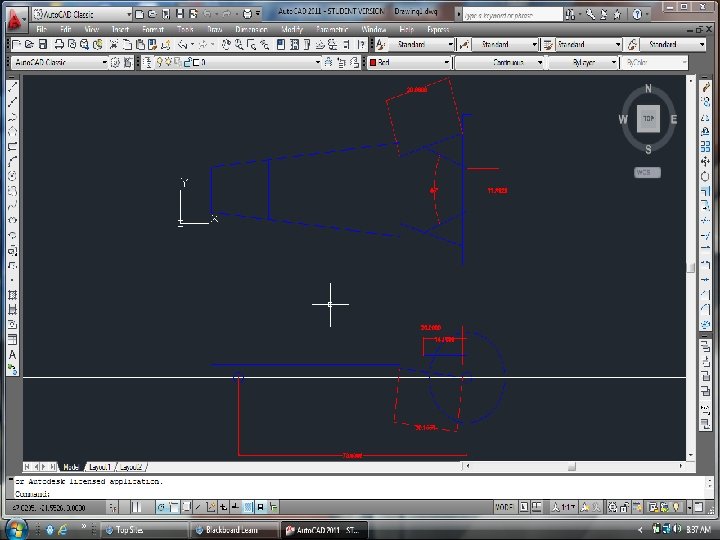The image size is (720, 540).
Task: Switch to the Layout2 tab
Action: pyautogui.click(x=131, y=467)
